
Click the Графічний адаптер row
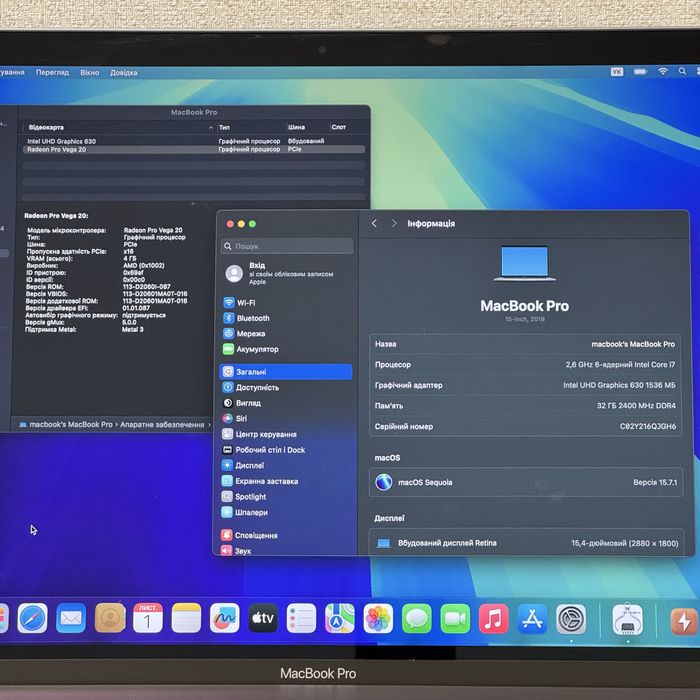(525, 385)
